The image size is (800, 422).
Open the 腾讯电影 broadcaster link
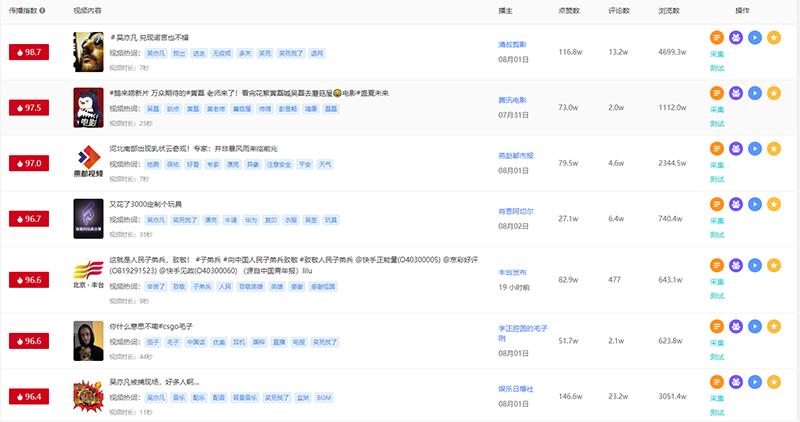point(512,100)
